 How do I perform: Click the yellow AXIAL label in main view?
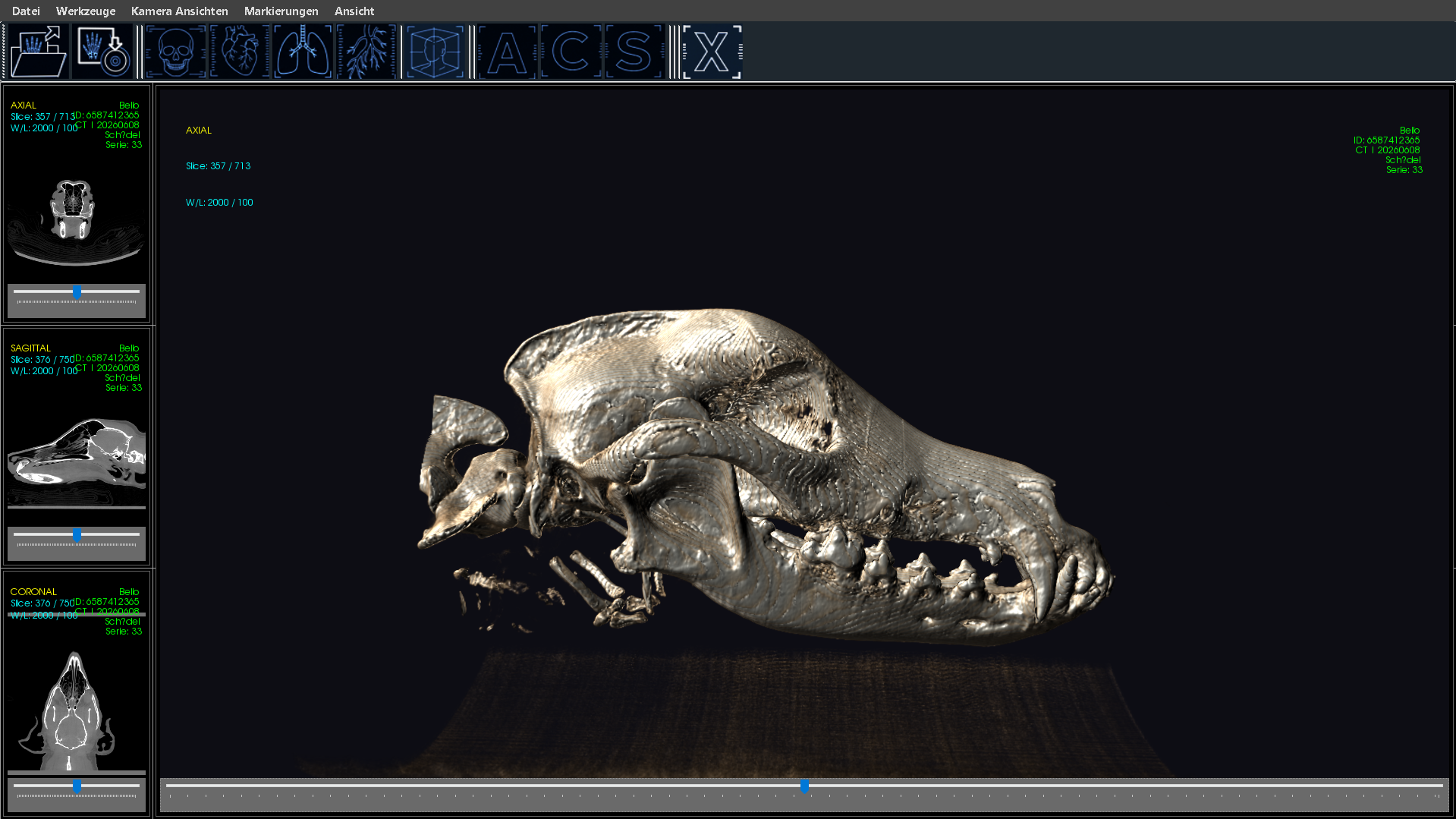tap(199, 131)
